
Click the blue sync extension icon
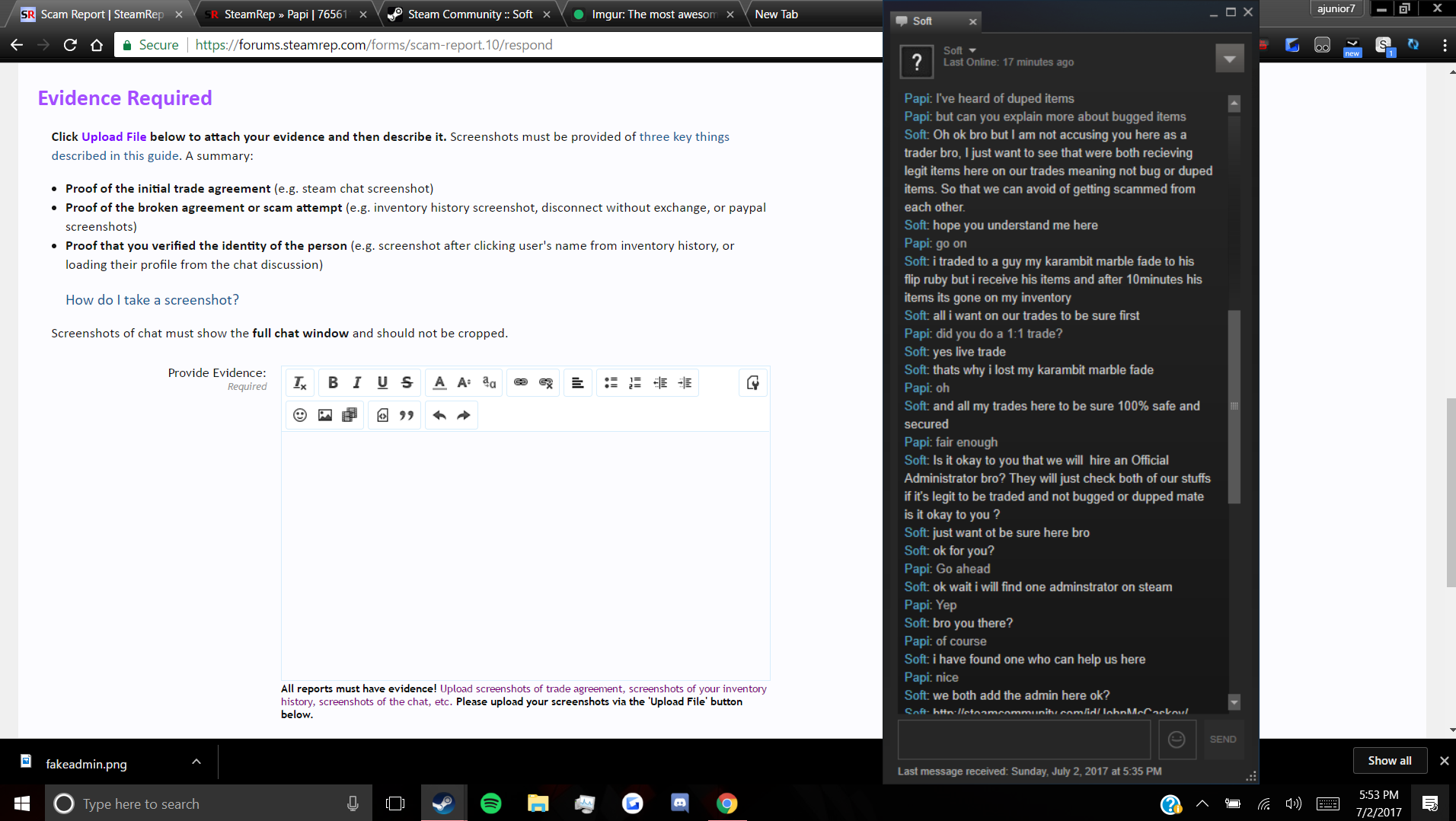coord(1413,45)
